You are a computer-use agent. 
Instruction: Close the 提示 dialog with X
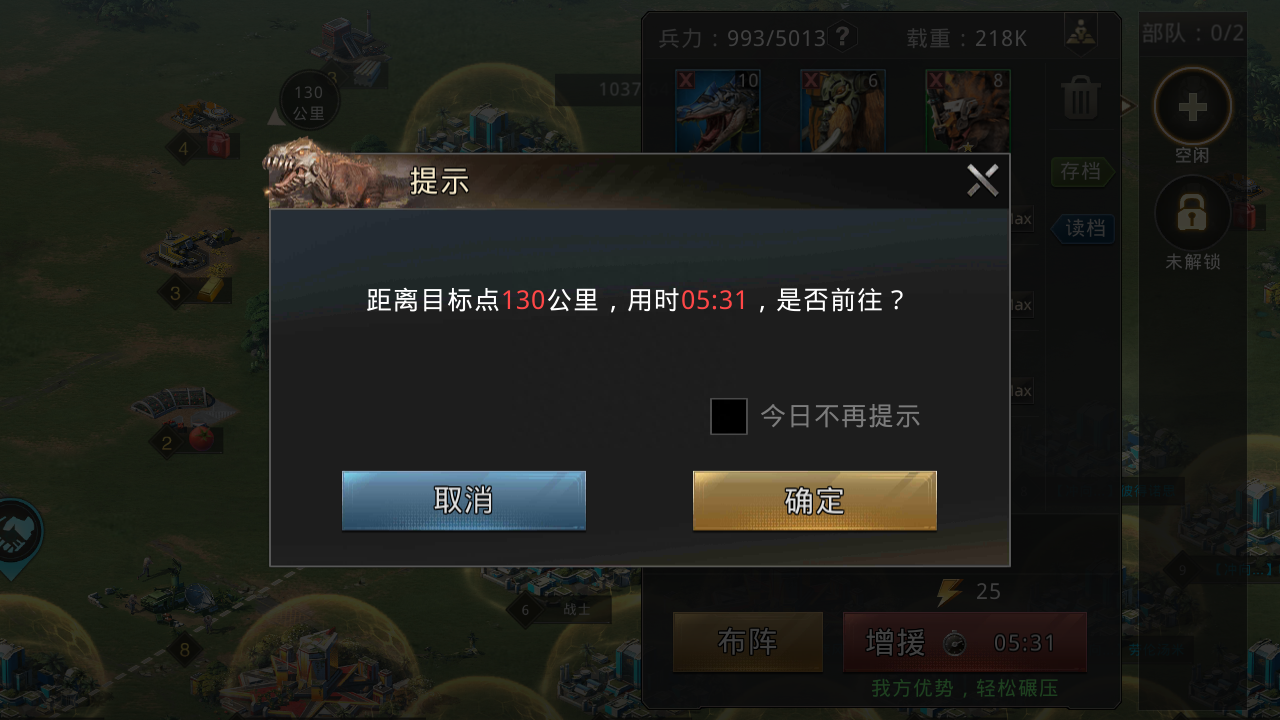[x=983, y=181]
